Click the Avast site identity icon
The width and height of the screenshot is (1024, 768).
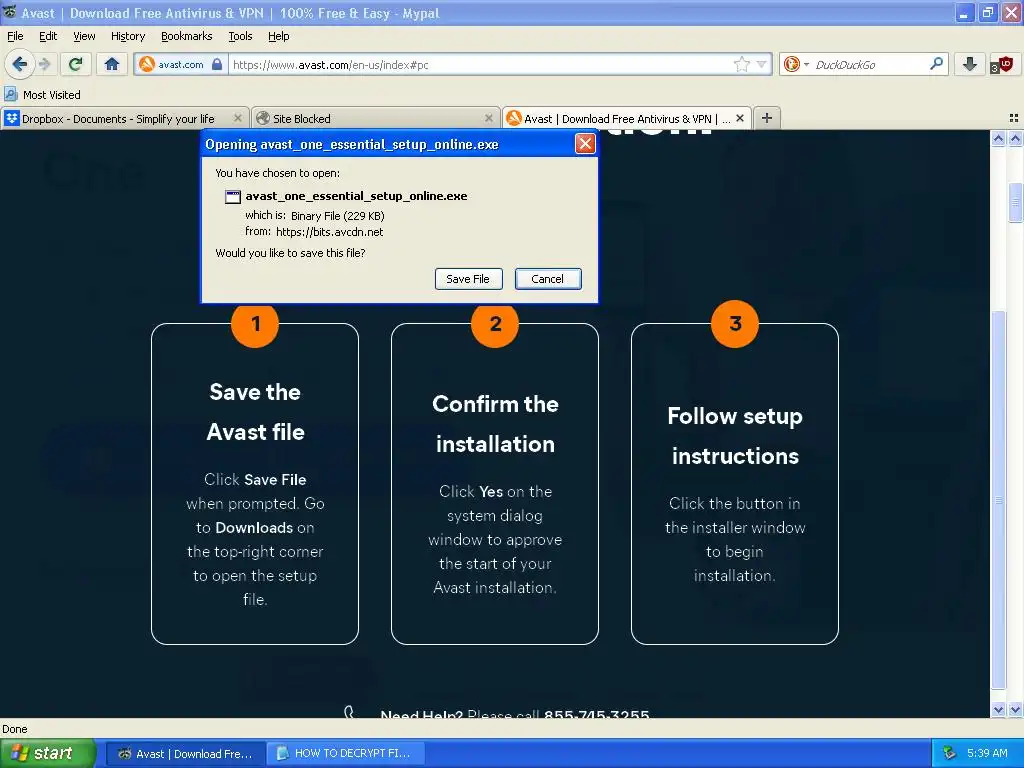147,64
